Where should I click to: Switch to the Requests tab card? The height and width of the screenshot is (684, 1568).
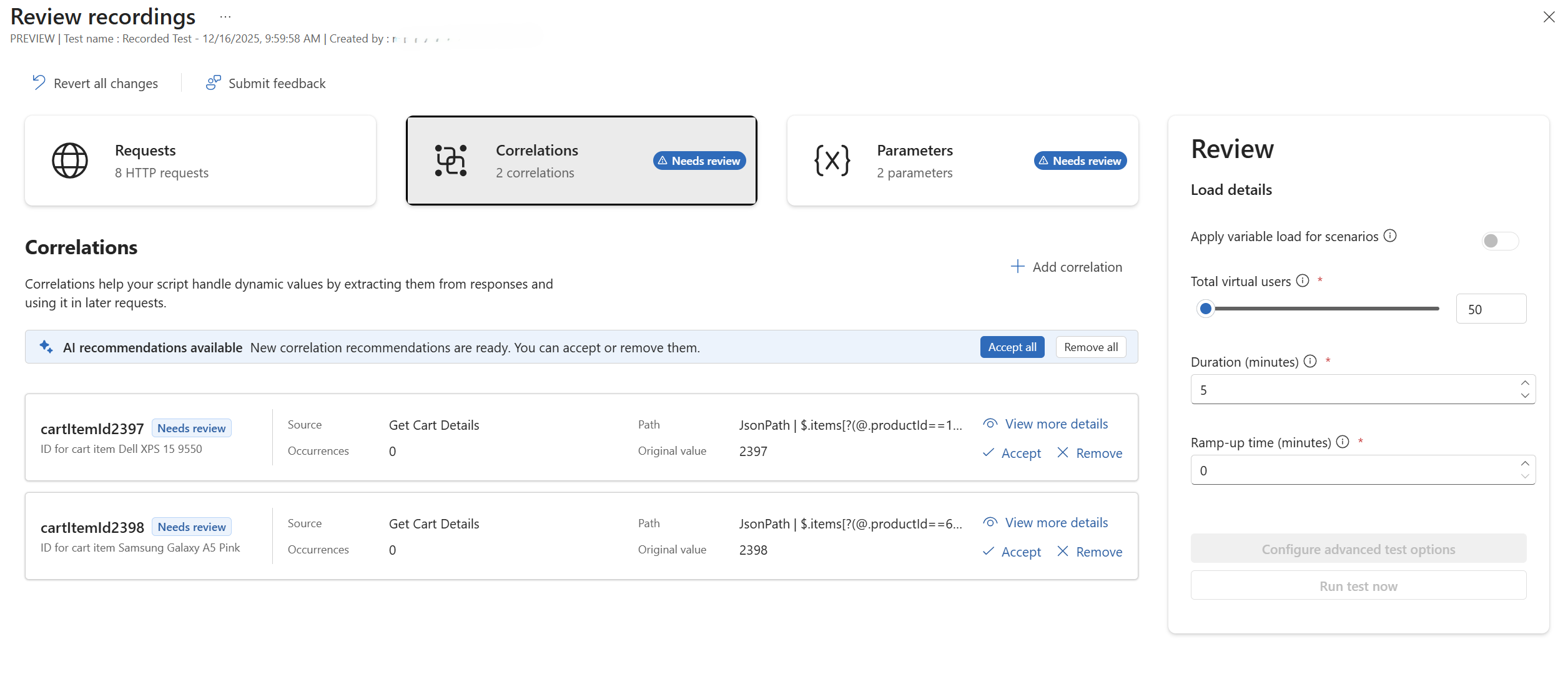[200, 161]
